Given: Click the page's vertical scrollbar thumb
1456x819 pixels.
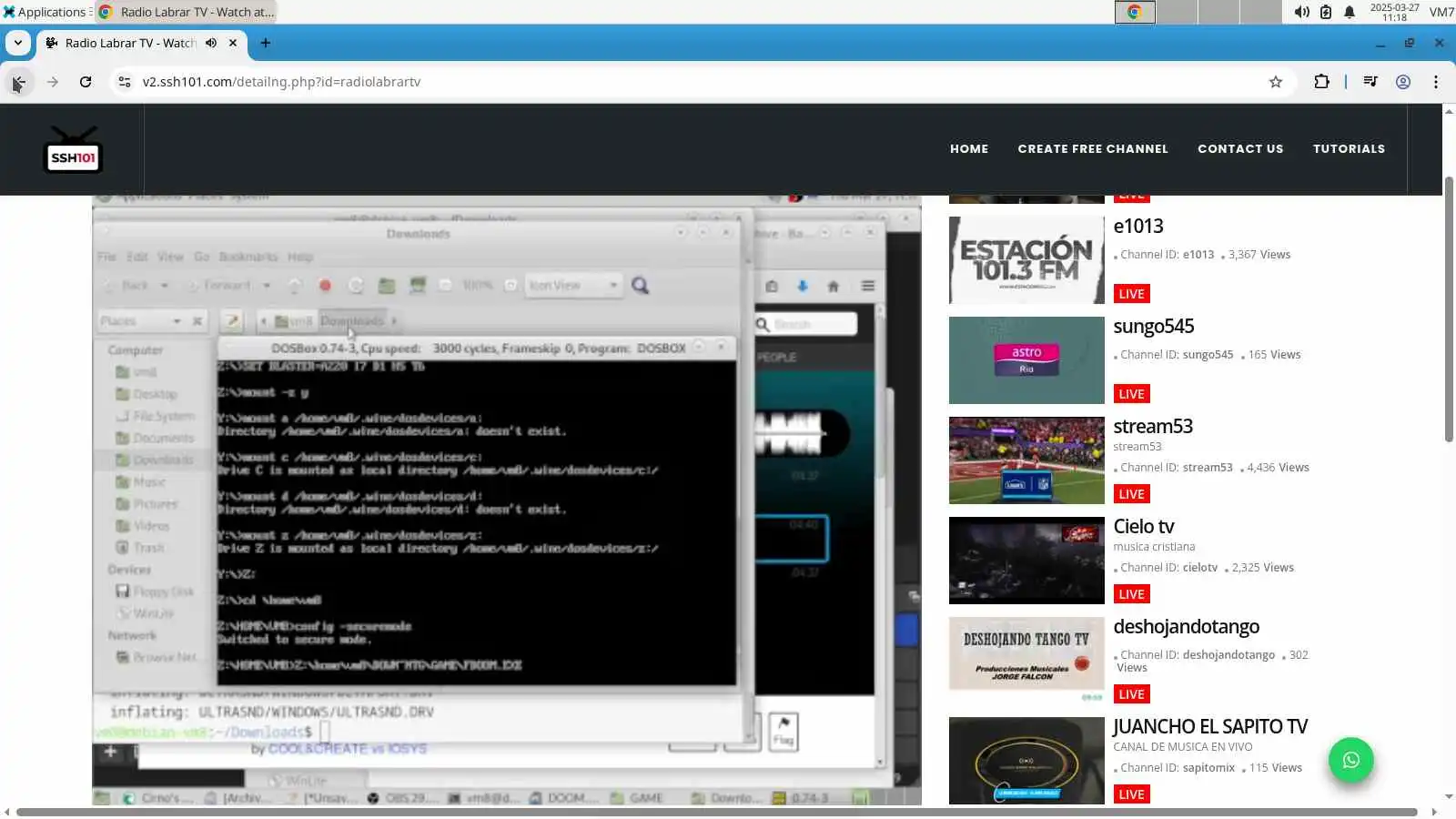Looking at the screenshot, I should coord(1449,309).
